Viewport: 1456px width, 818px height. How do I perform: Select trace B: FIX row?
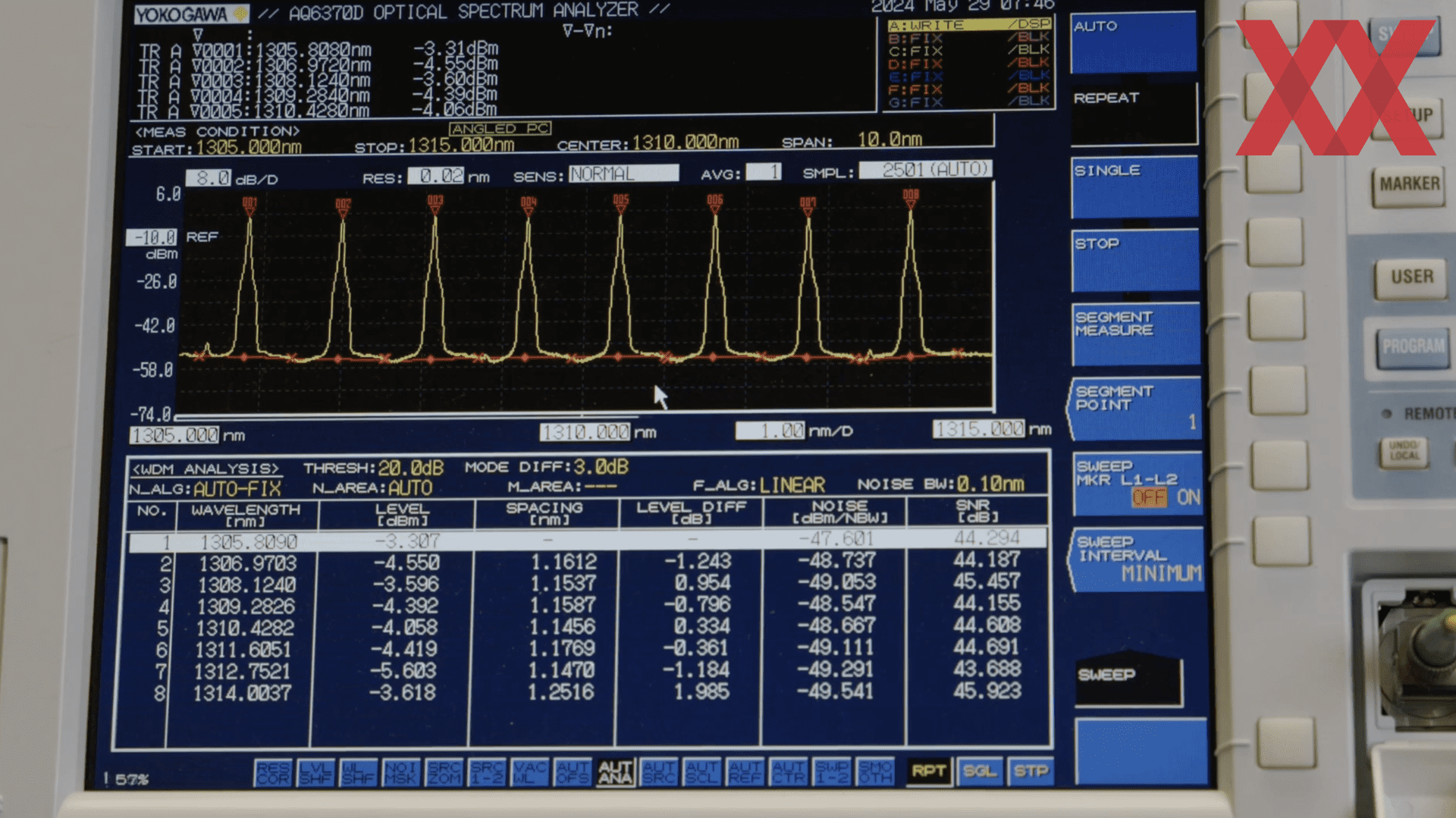click(970, 38)
